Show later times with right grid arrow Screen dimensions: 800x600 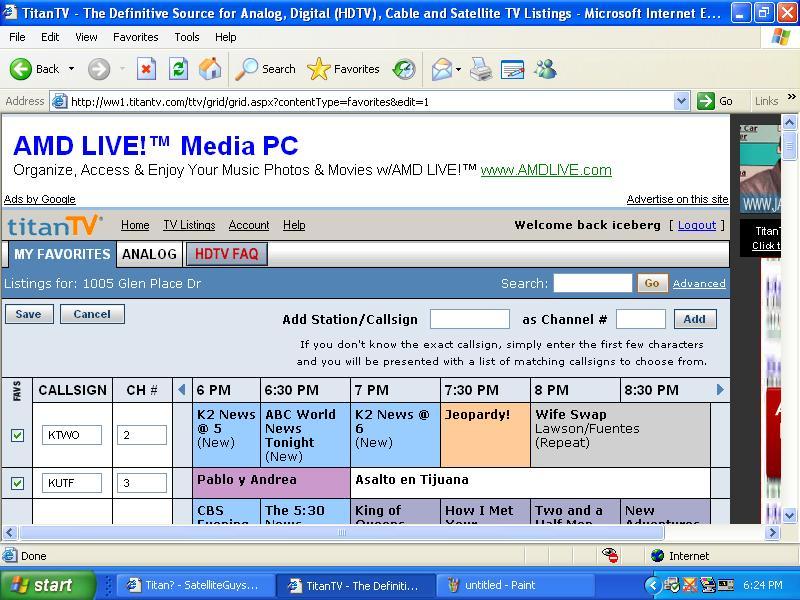coord(720,390)
